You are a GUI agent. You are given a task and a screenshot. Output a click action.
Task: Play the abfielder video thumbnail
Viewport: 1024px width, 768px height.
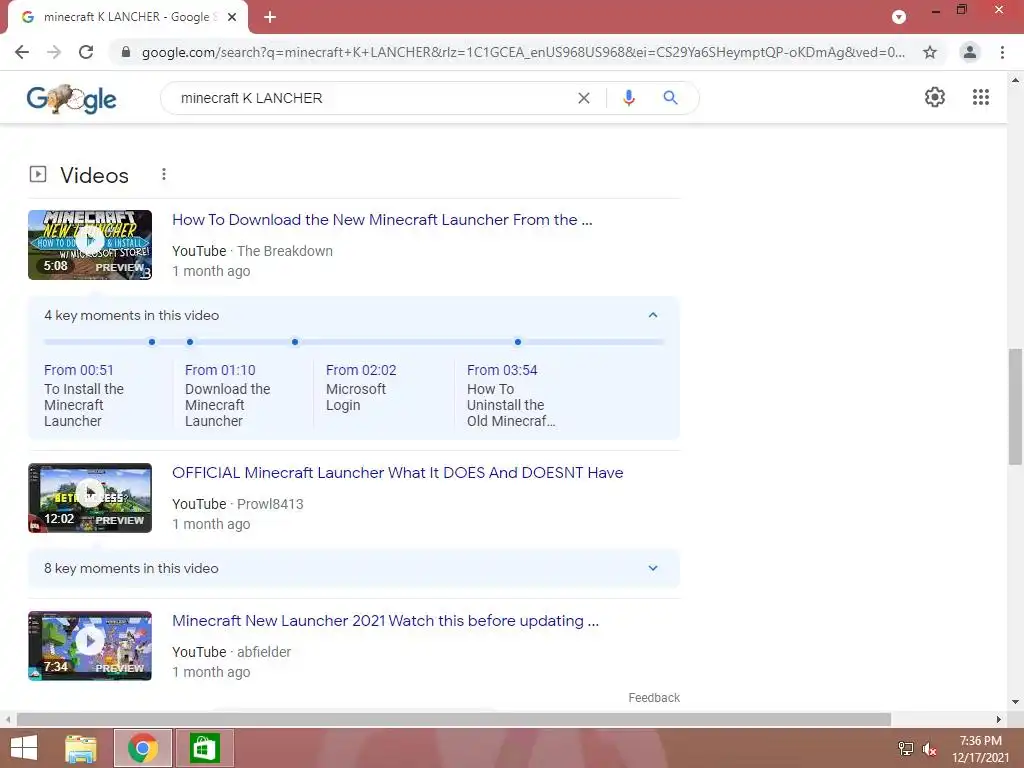(90, 646)
